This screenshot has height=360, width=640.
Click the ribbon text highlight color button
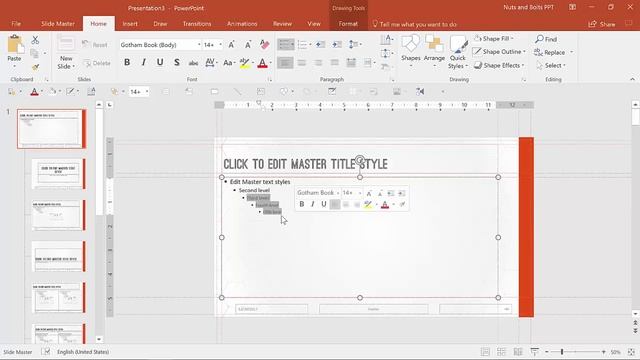(x=244, y=62)
